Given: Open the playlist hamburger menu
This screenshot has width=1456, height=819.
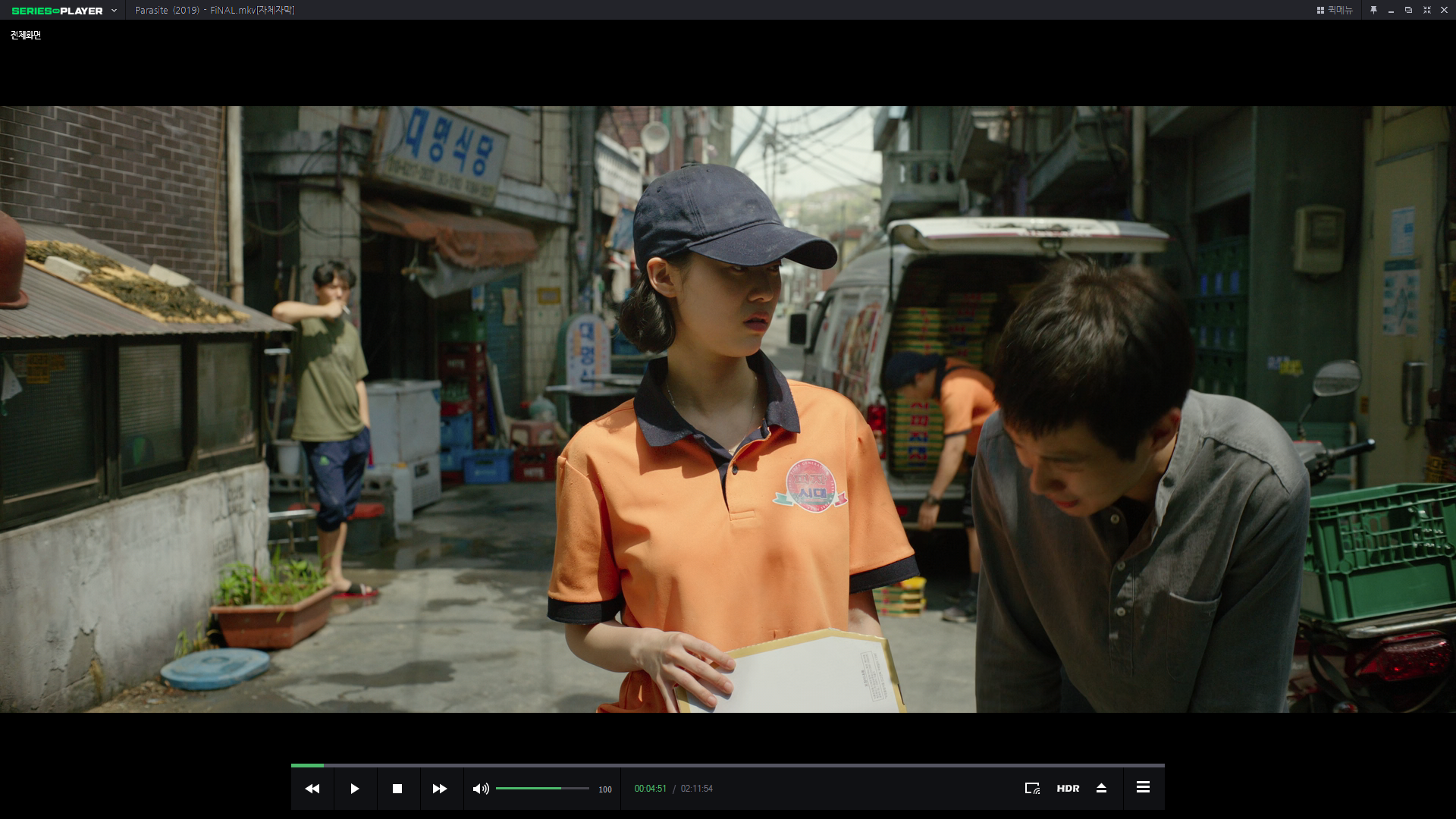Looking at the screenshot, I should (1143, 787).
